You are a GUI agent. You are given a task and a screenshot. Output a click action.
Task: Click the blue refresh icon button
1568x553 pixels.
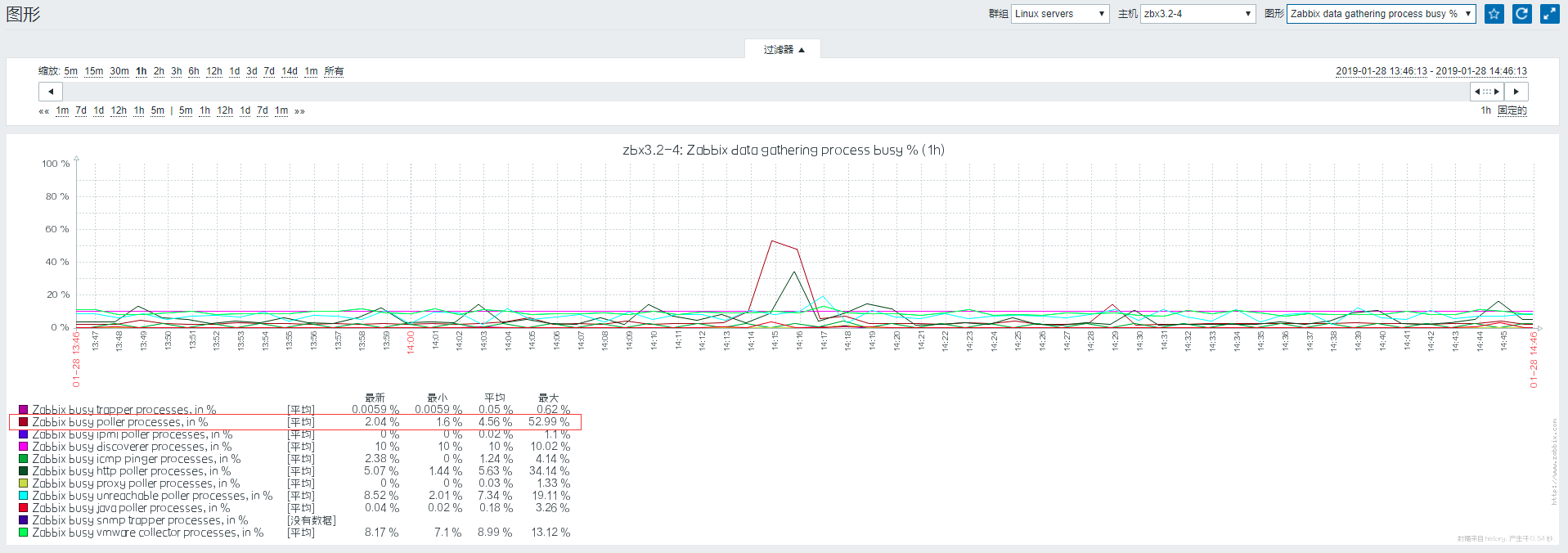pos(1522,14)
